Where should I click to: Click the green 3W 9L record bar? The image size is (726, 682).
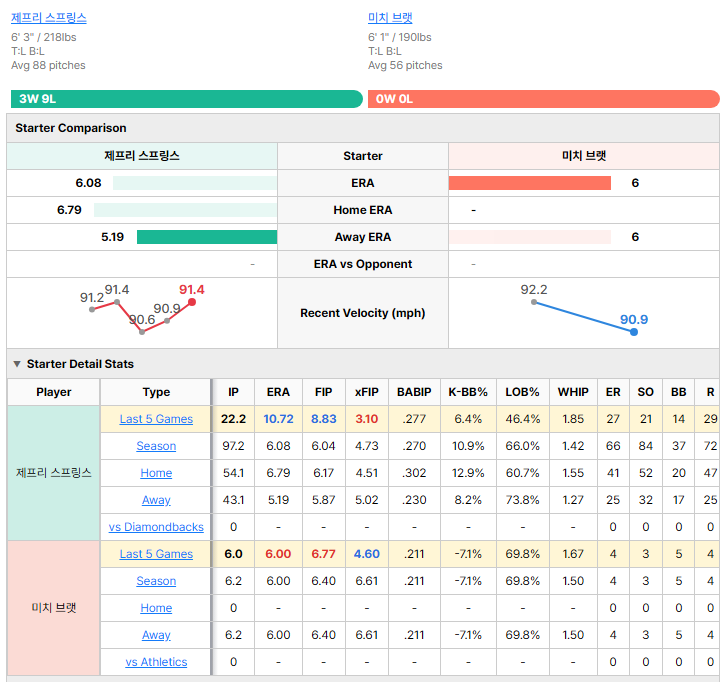click(x=187, y=99)
